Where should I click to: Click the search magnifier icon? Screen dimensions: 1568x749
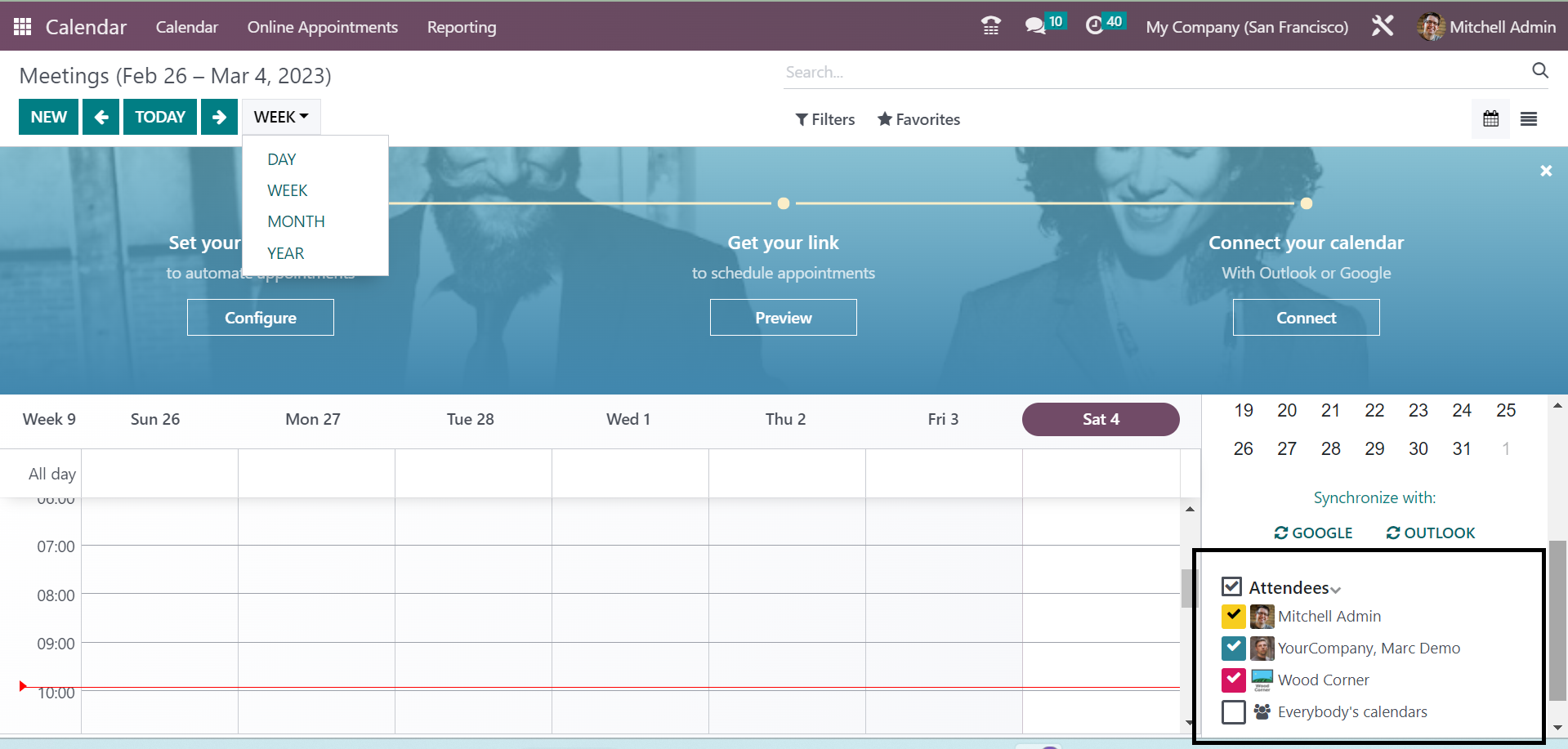1539,71
